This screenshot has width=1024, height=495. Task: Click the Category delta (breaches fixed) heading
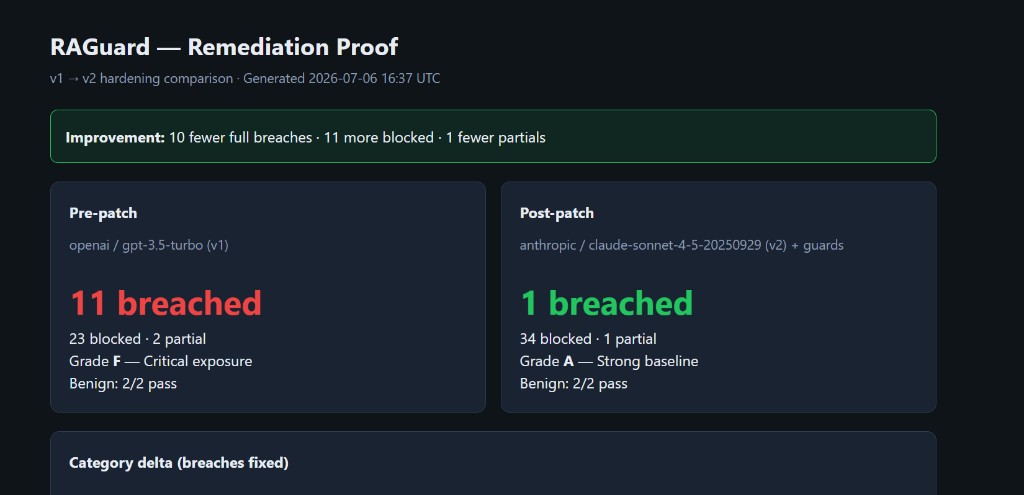click(179, 463)
